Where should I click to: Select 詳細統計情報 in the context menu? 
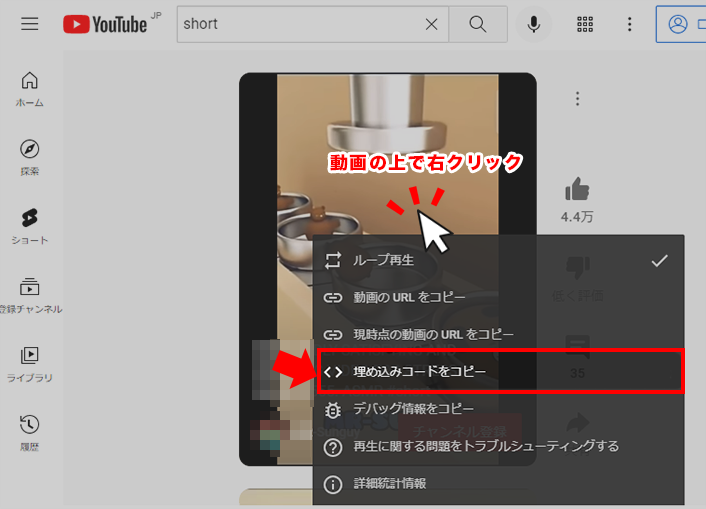pyautogui.click(x=498, y=484)
